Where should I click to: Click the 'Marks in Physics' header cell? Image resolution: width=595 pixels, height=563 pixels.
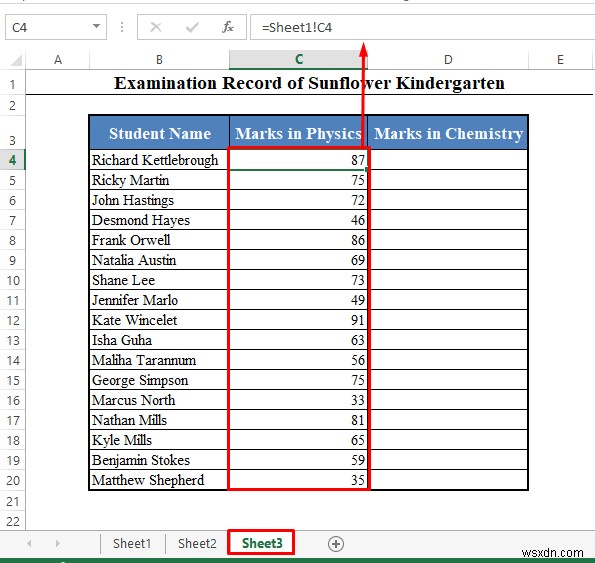298,133
